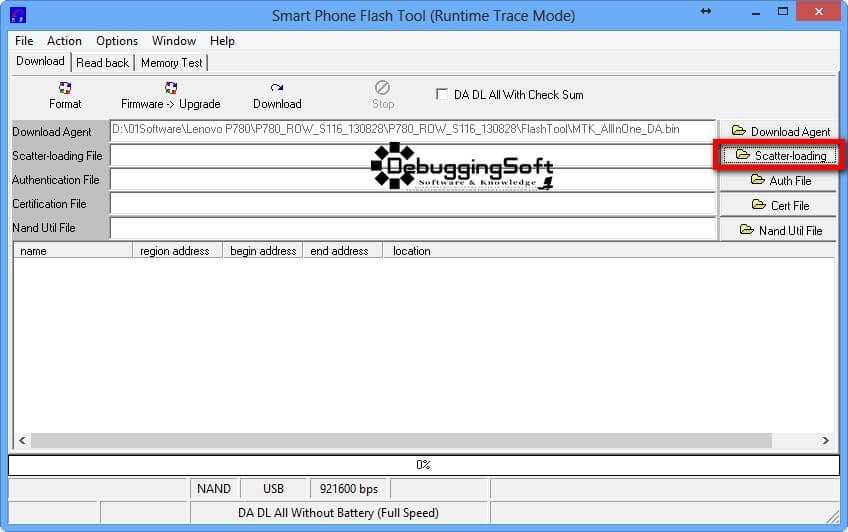Click the Certification File path field

[413, 204]
